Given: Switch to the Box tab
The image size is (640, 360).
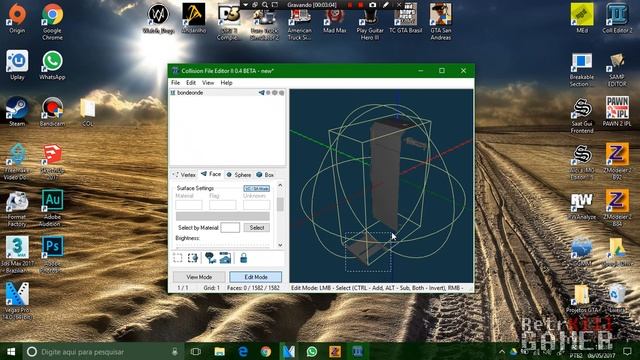Looking at the screenshot, I should click(x=265, y=175).
